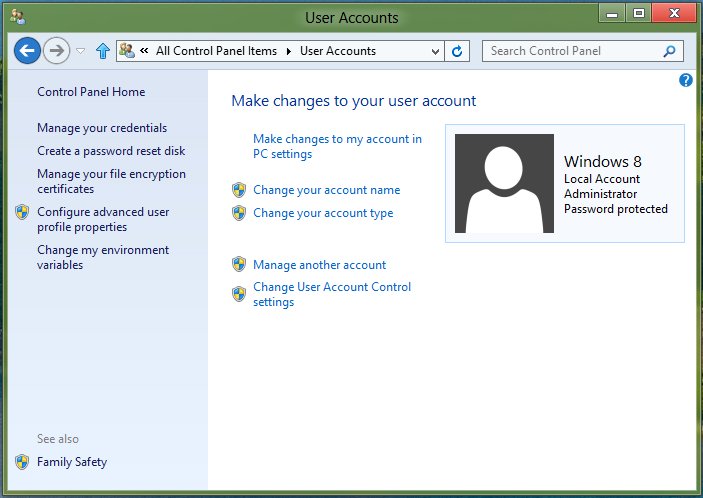The height and width of the screenshot is (498, 703).
Task: Open Change my environment variables
Action: [103, 257]
